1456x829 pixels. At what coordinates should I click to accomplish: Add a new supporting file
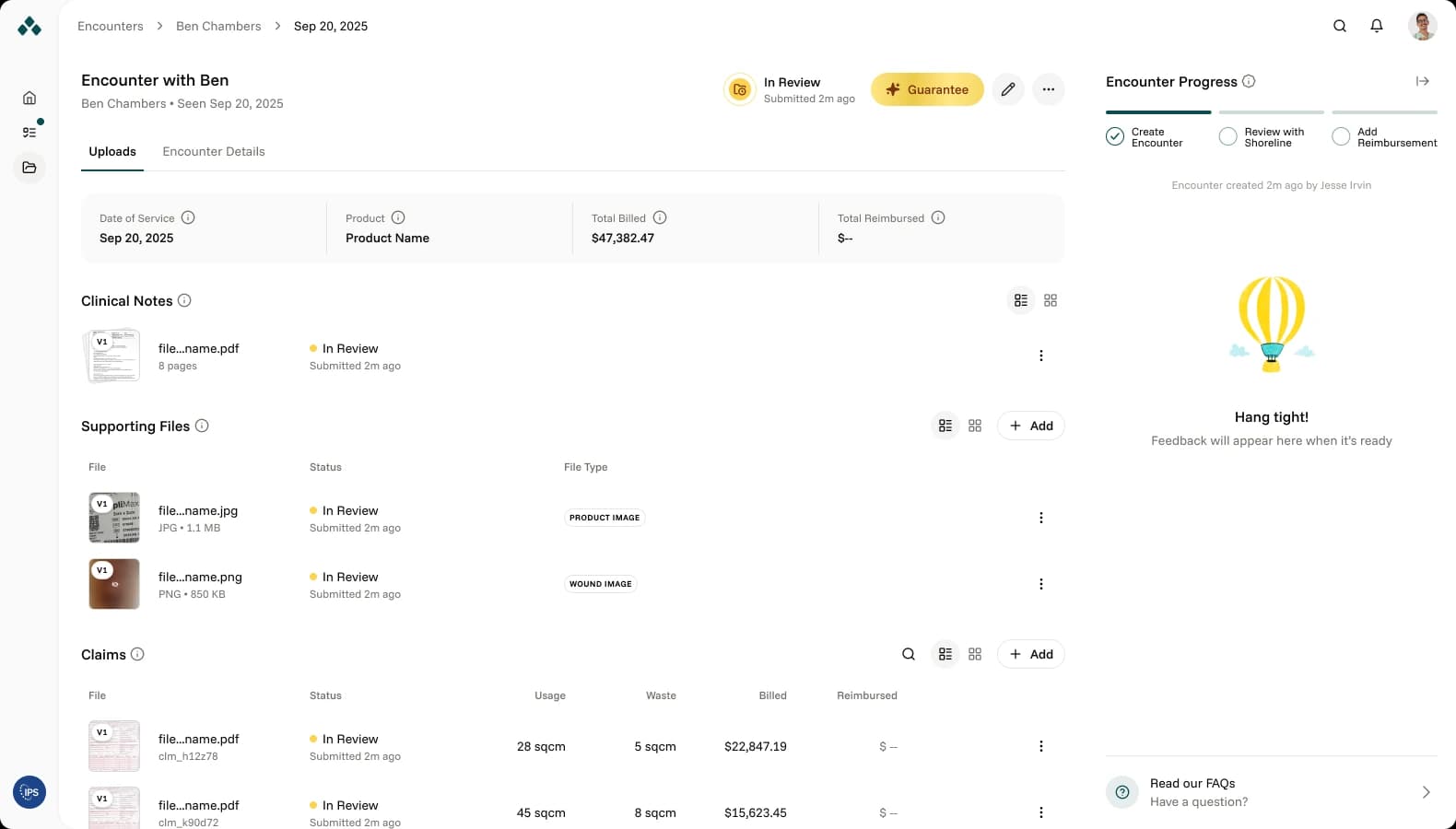click(x=1031, y=426)
